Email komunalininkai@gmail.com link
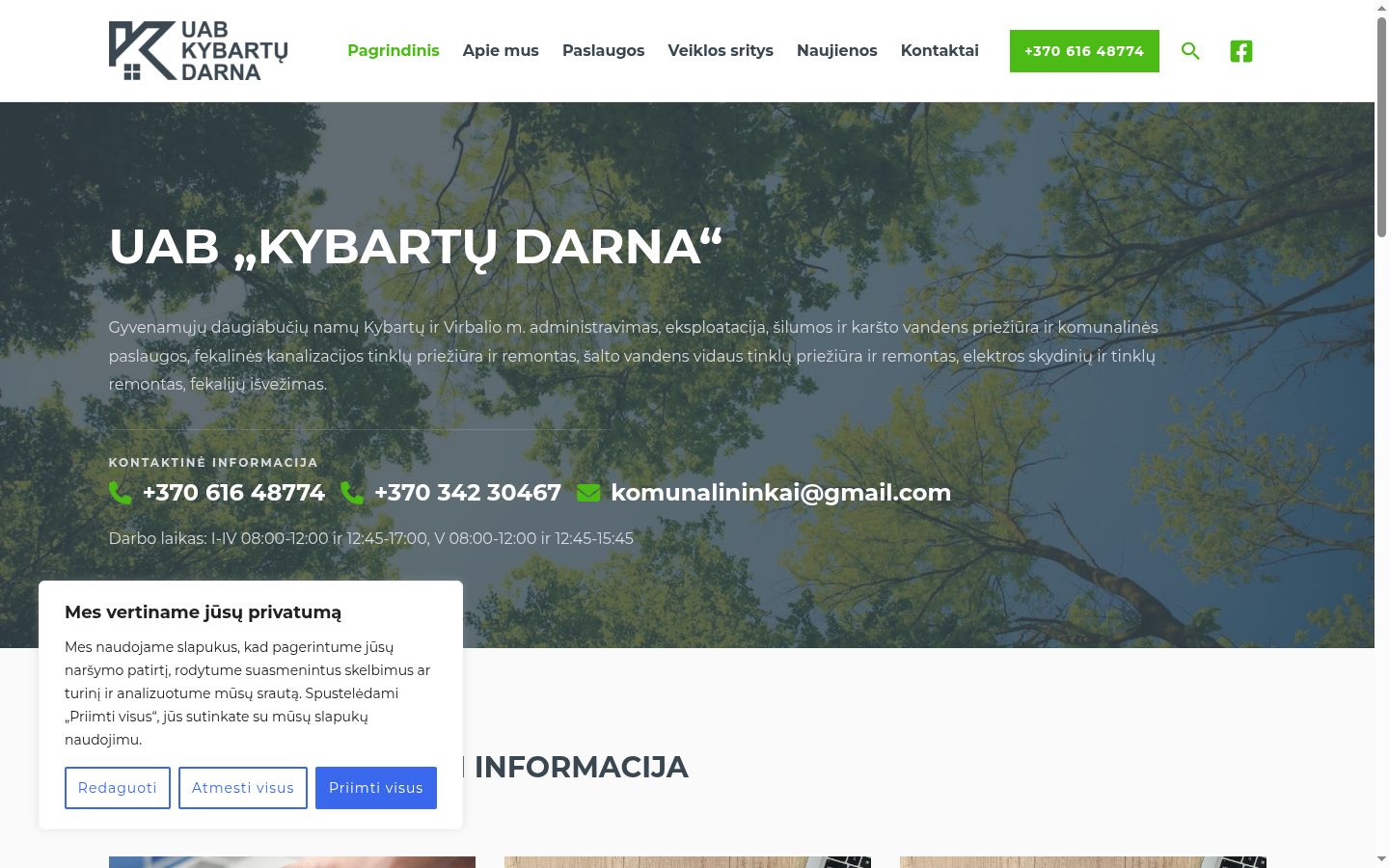This screenshot has height=868, width=1389. (x=781, y=493)
